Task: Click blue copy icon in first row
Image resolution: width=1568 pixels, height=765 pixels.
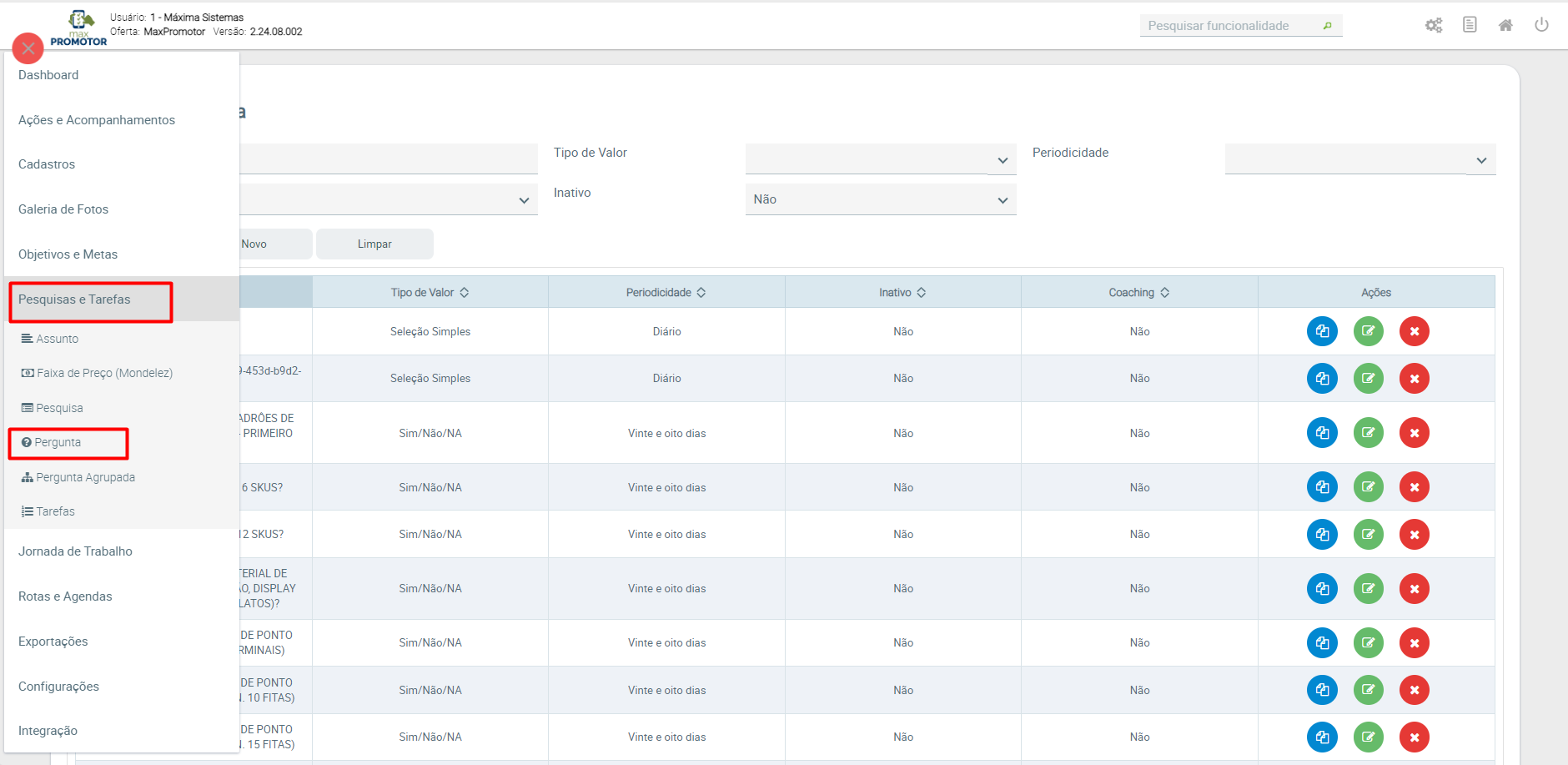Action: [1322, 331]
